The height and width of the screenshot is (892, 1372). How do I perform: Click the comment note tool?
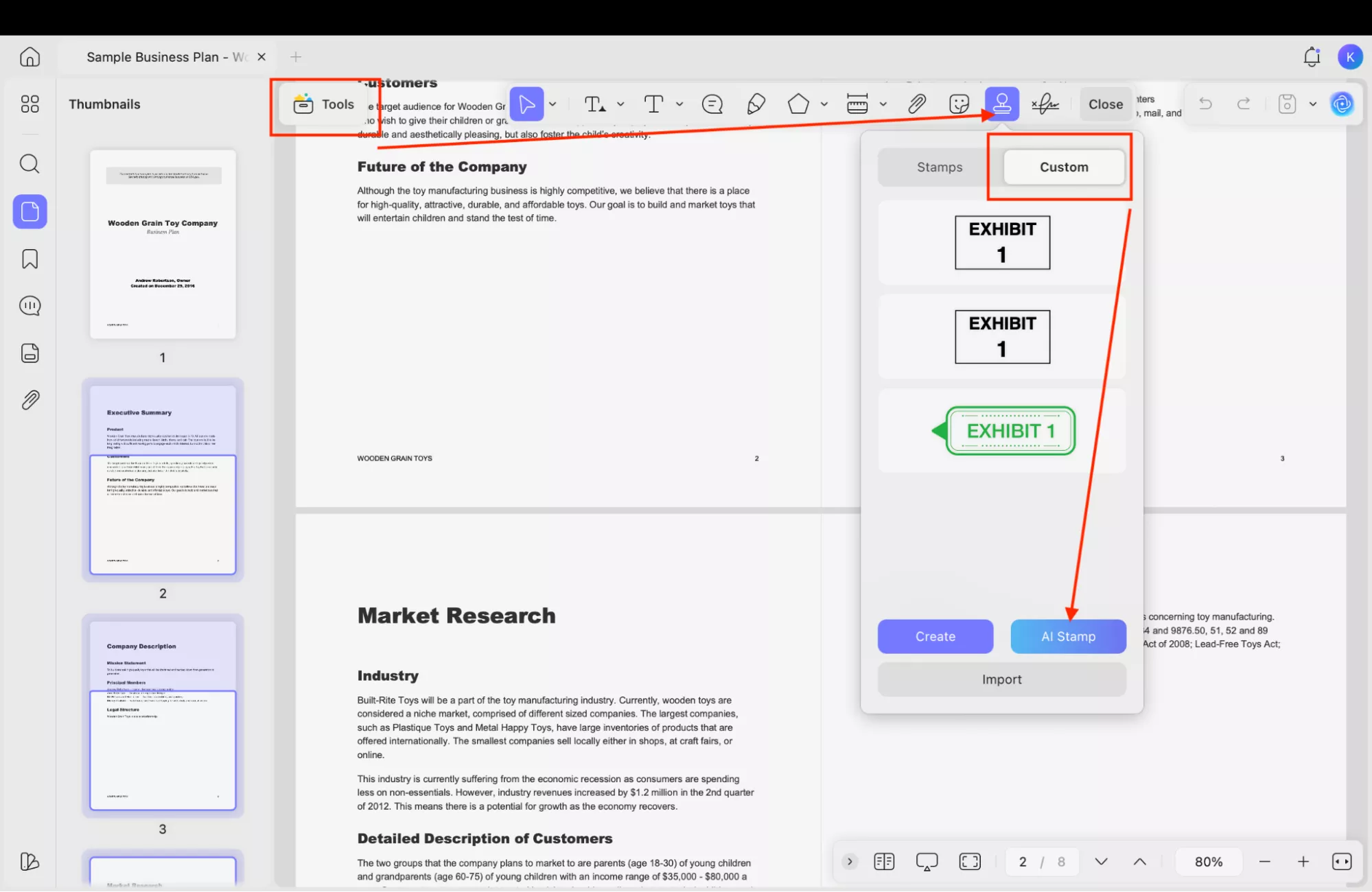coord(712,104)
